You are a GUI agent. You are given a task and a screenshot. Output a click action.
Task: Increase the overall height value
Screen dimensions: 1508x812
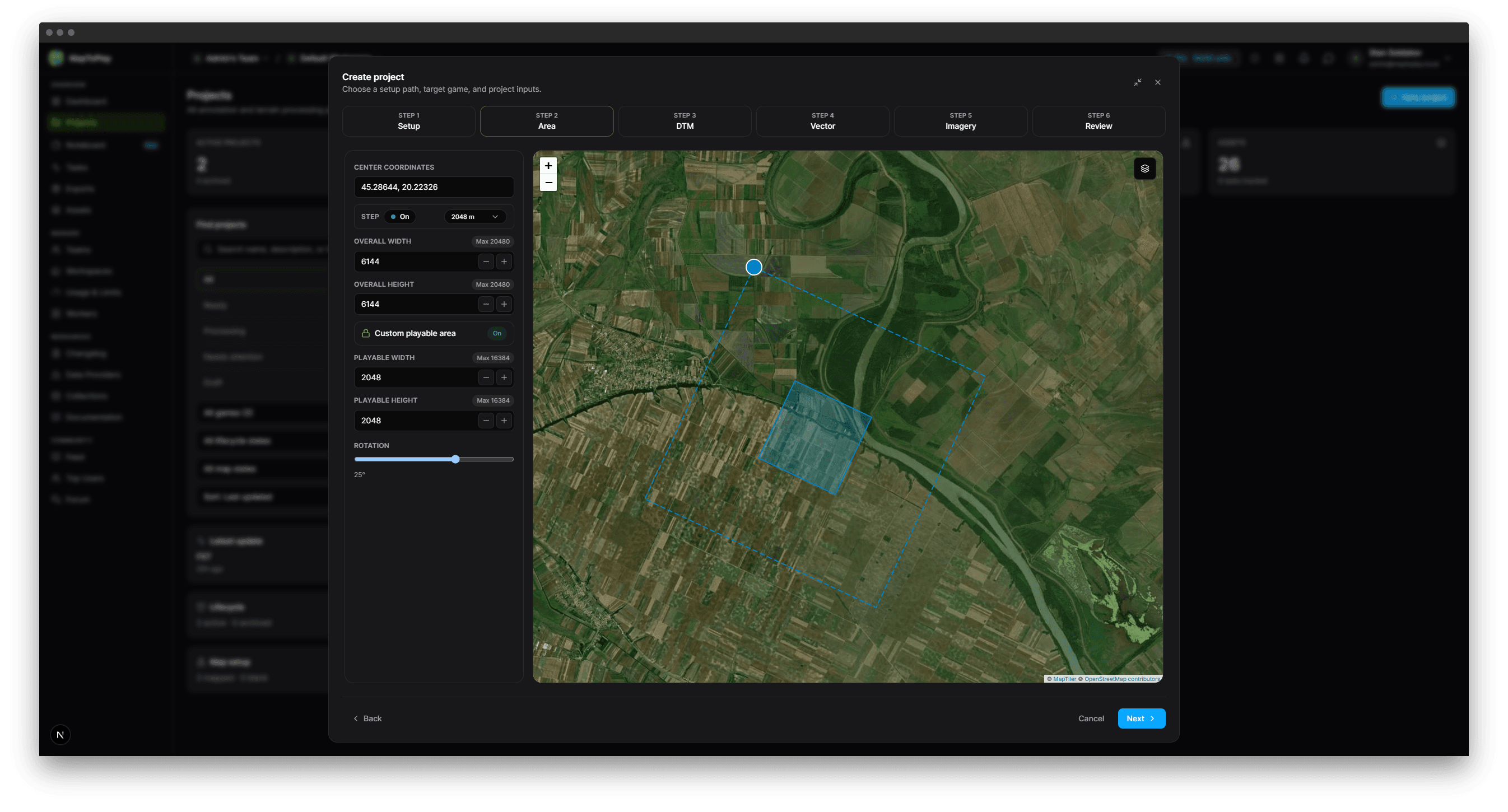tap(504, 304)
